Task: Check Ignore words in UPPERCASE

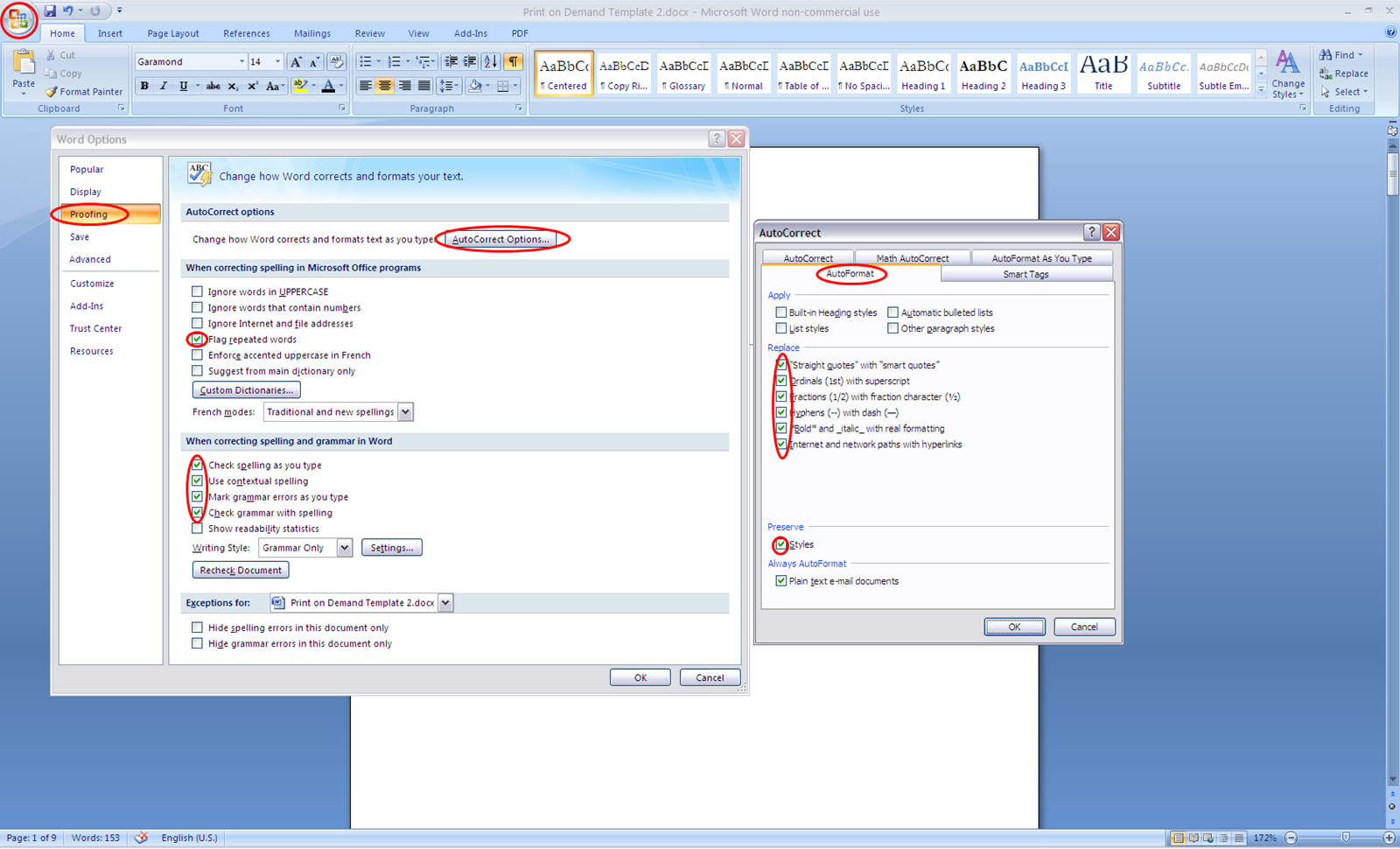Action: tap(198, 291)
